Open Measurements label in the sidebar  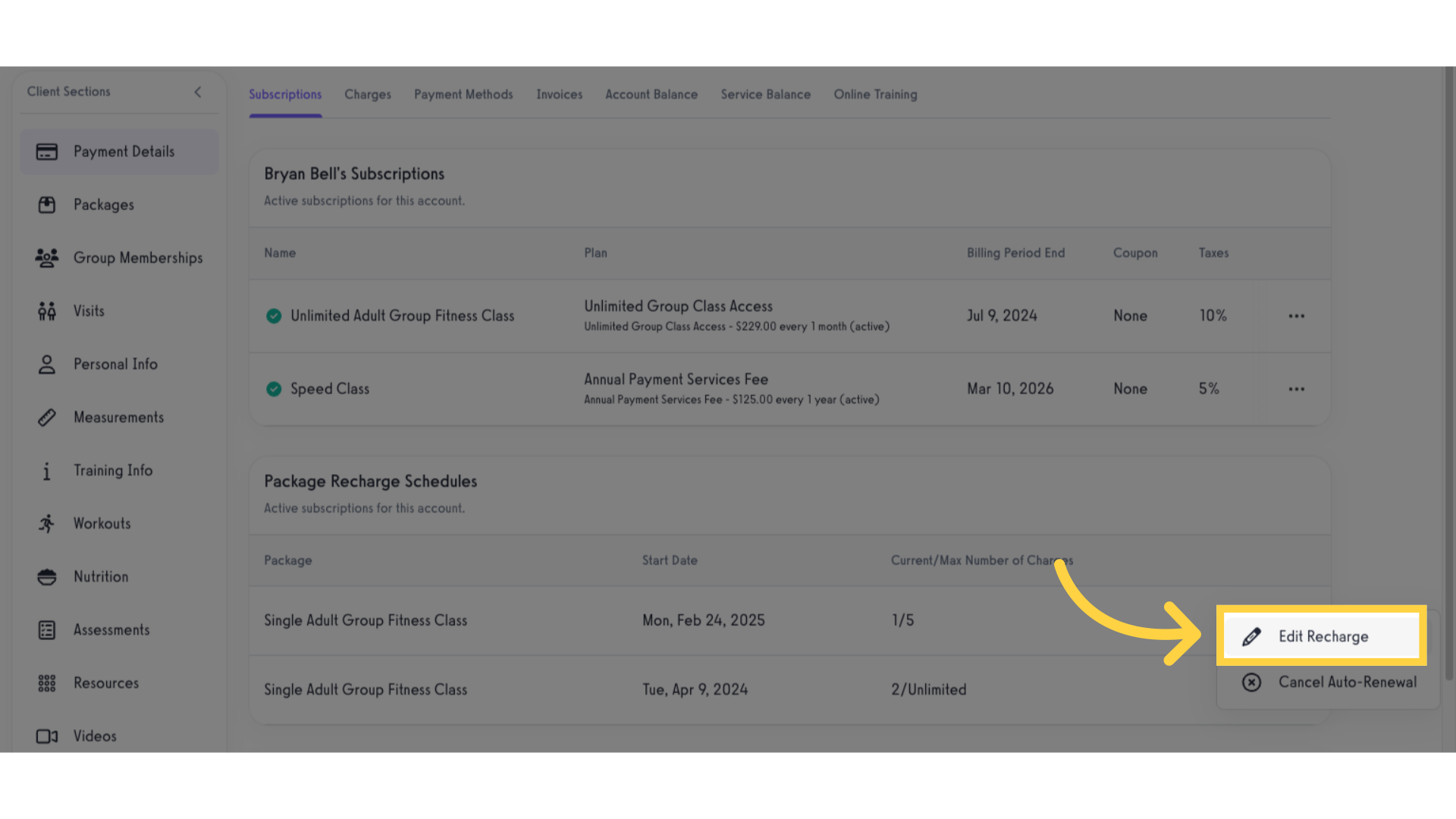point(118,417)
